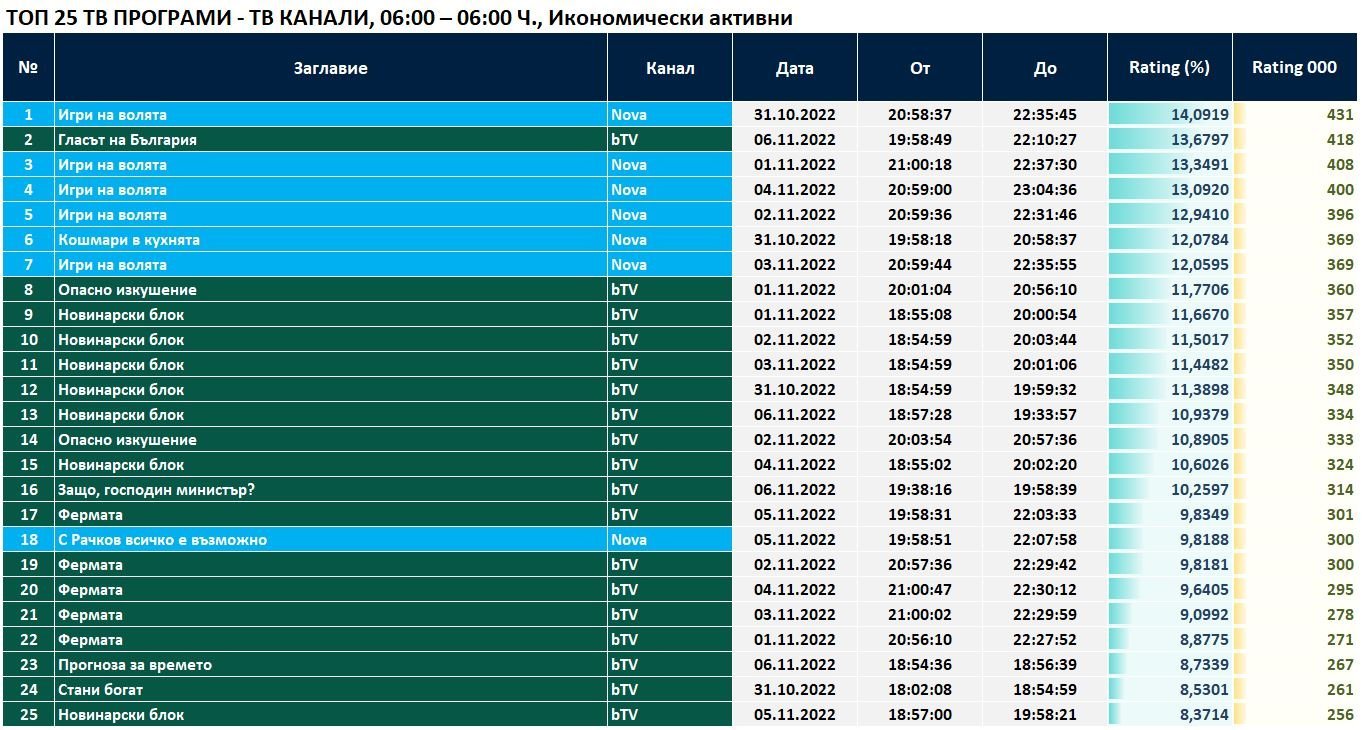This screenshot has width=1363, height=730.
Task: Select the "Гласът на България" title cell
Action: pyautogui.click(x=127, y=140)
